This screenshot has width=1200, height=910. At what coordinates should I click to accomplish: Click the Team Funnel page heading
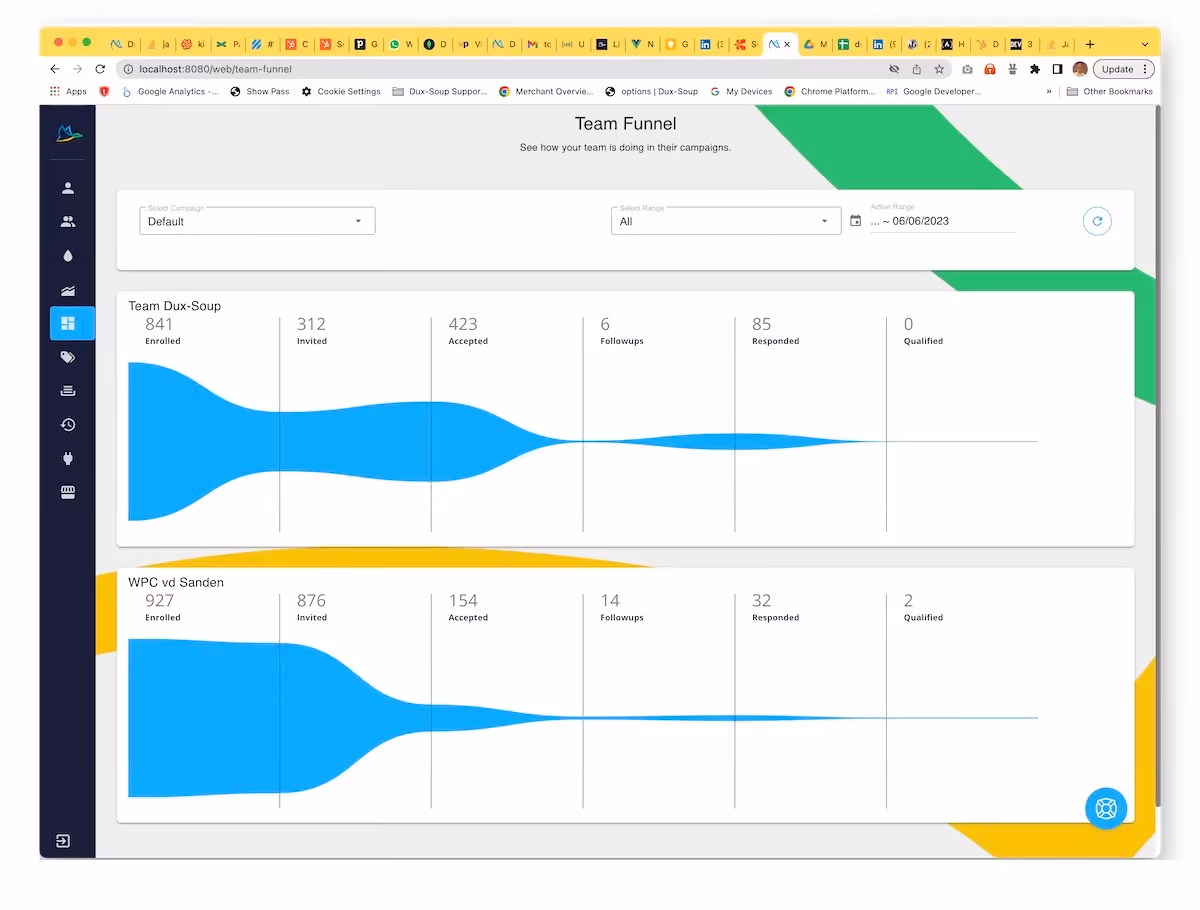point(626,124)
